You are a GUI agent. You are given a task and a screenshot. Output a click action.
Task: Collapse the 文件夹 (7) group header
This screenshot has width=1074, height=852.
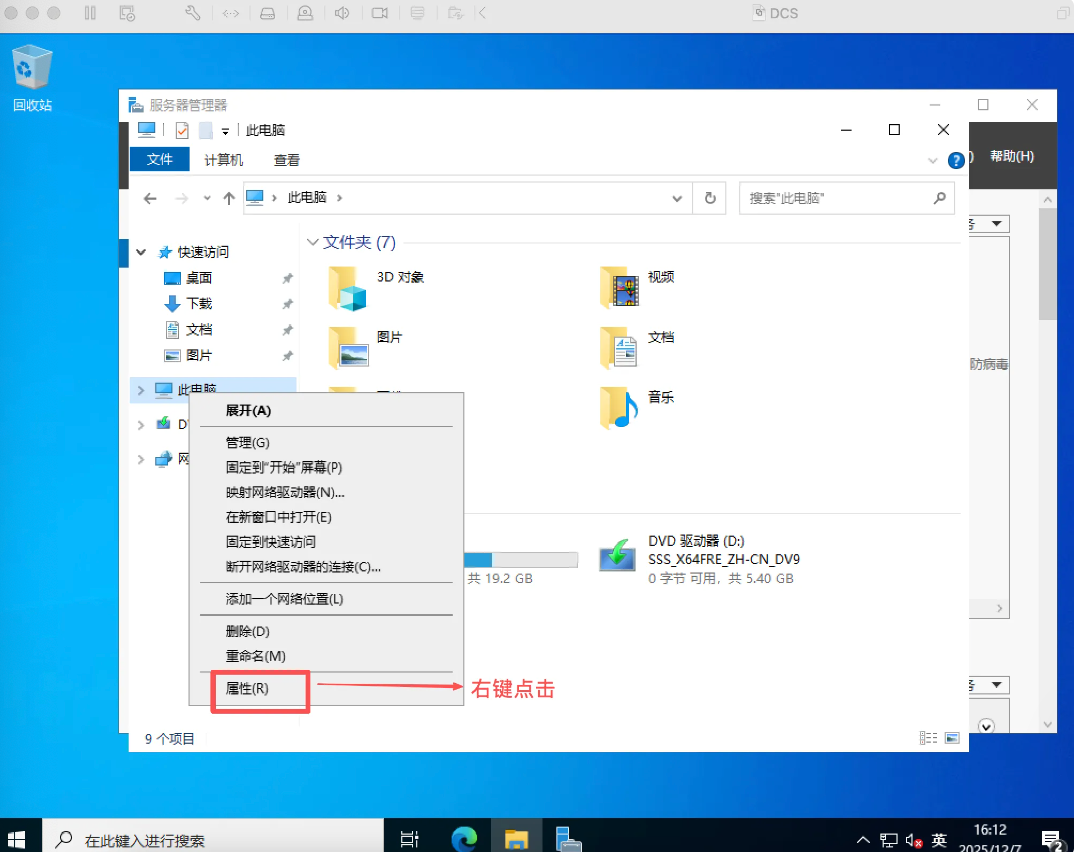pos(313,242)
